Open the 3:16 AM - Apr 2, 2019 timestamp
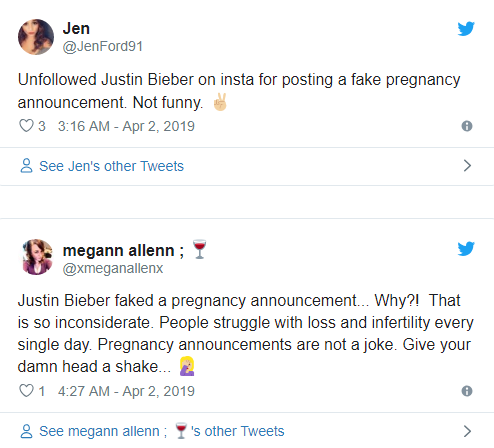Screen dimensions: 494x448 click(126, 126)
